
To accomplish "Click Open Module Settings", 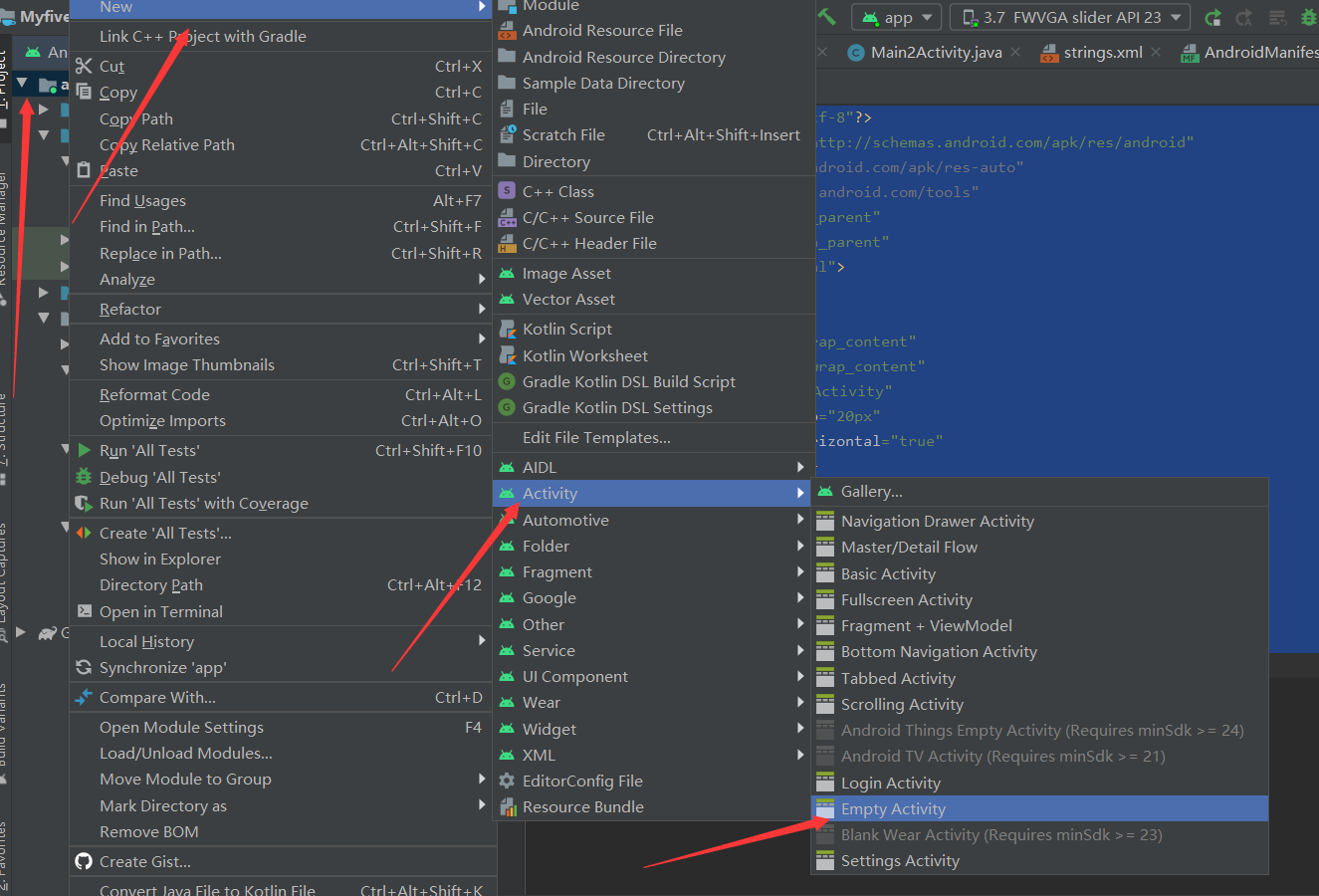I will point(283,727).
